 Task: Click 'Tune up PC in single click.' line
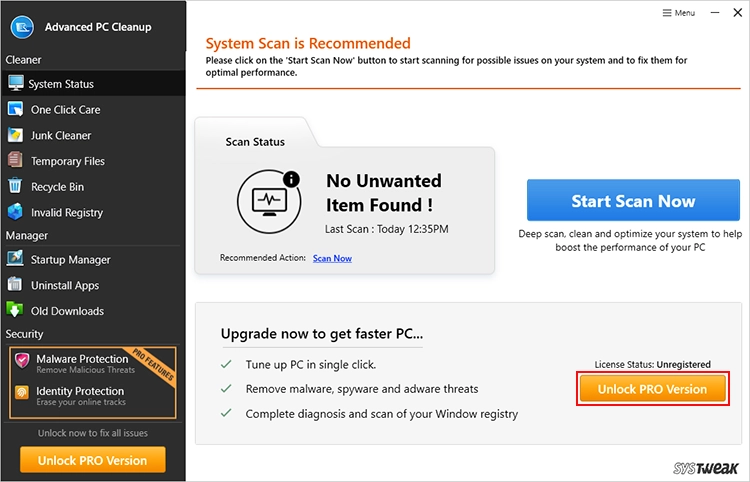click(x=311, y=365)
